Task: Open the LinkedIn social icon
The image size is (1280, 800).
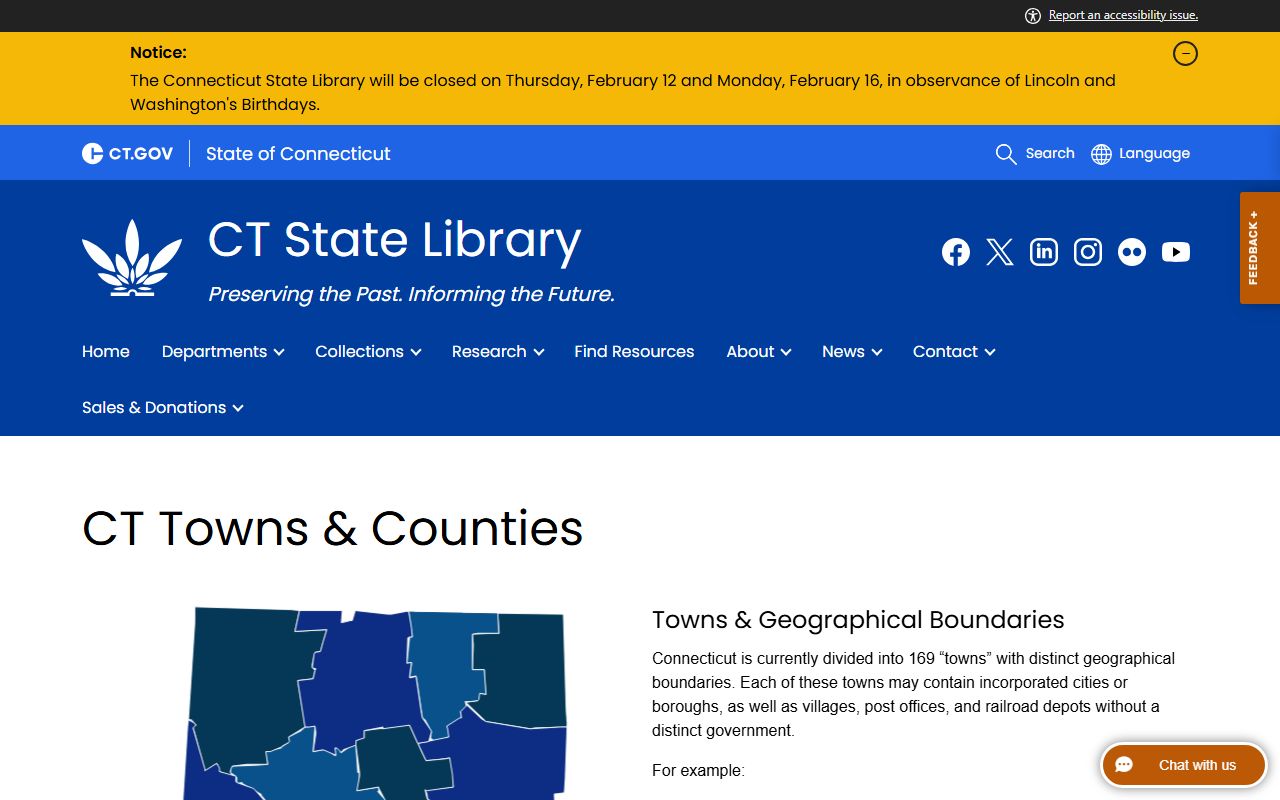Action: [x=1044, y=252]
